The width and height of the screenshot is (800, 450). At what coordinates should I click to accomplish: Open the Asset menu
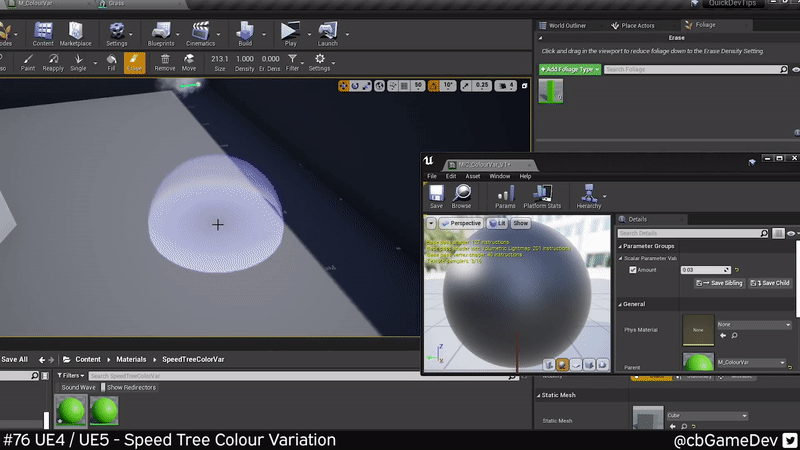[x=473, y=176]
